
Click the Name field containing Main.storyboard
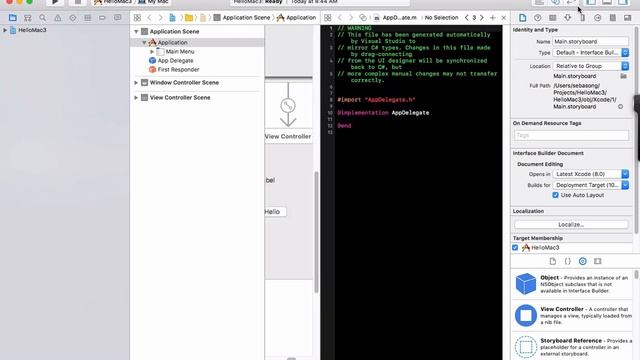(x=590, y=41)
